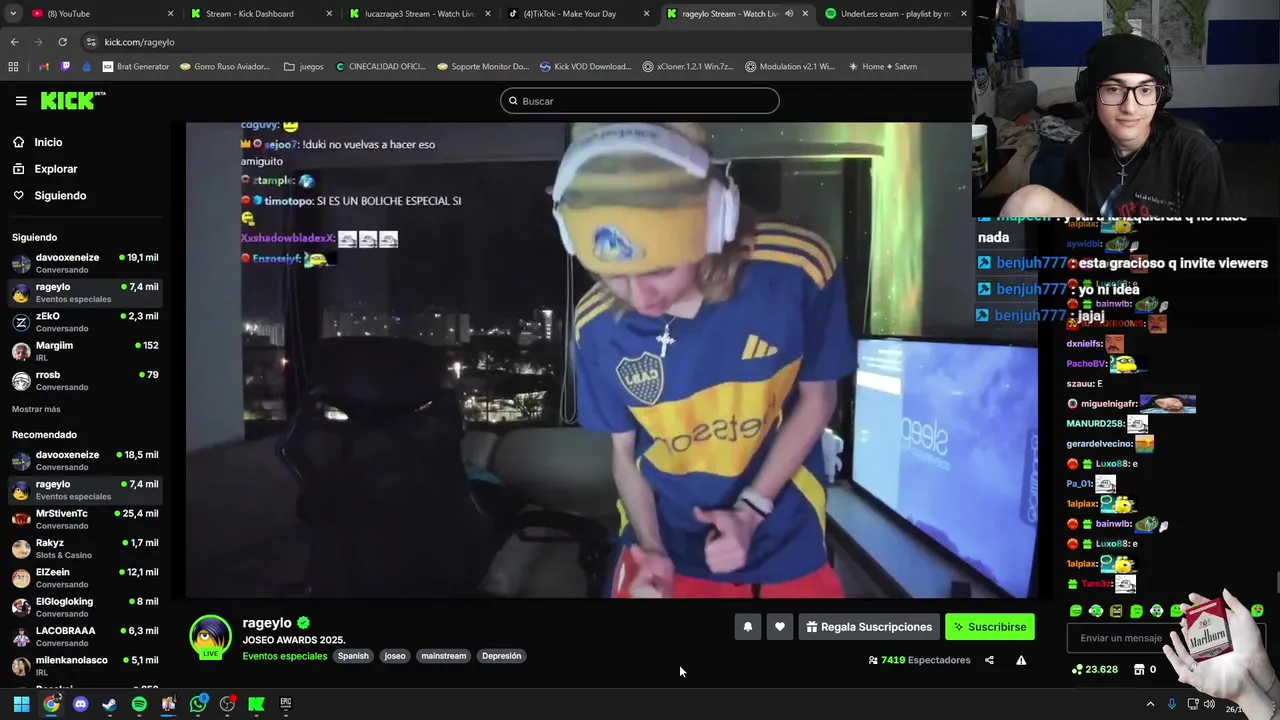Open the Kick hamburger menu
This screenshot has height=720, width=1280.
pyautogui.click(x=21, y=101)
